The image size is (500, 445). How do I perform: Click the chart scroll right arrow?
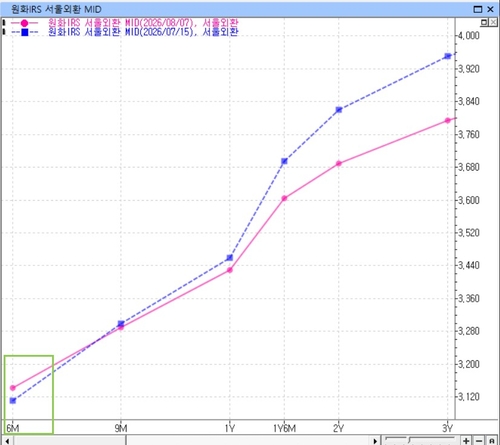coord(375,441)
